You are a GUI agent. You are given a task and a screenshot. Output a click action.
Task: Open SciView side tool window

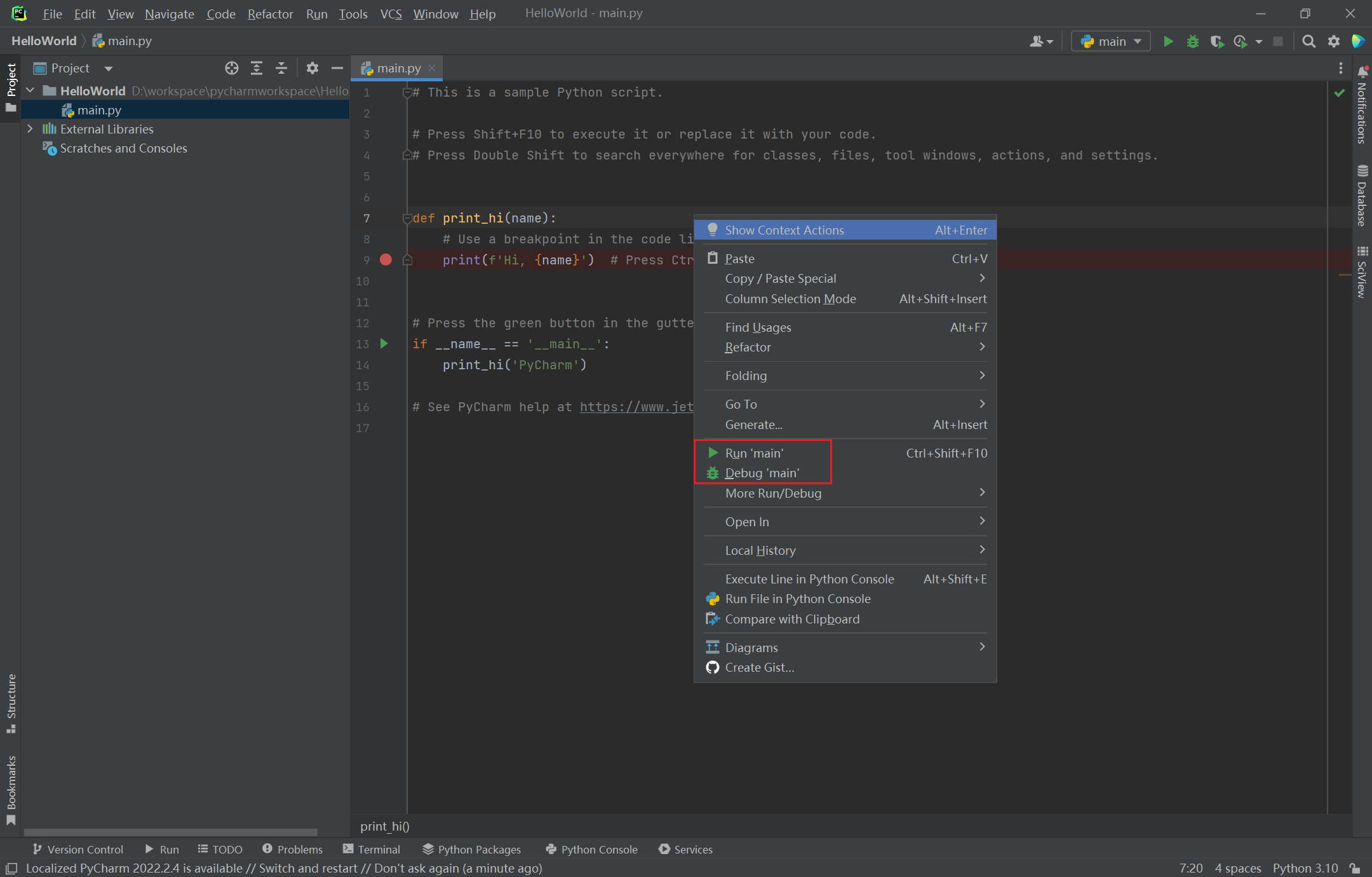(x=1362, y=271)
